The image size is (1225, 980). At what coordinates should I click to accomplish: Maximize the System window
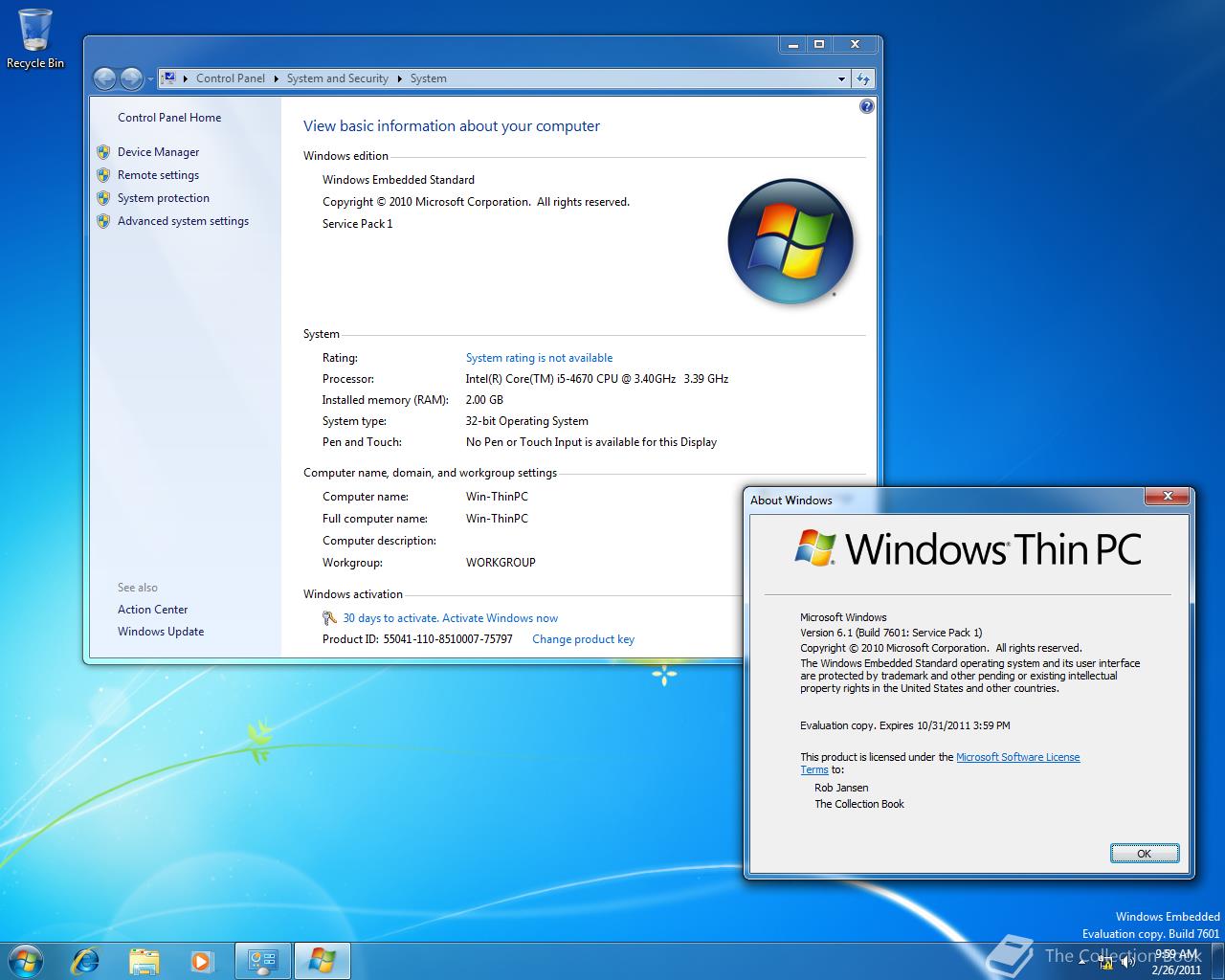tap(819, 44)
